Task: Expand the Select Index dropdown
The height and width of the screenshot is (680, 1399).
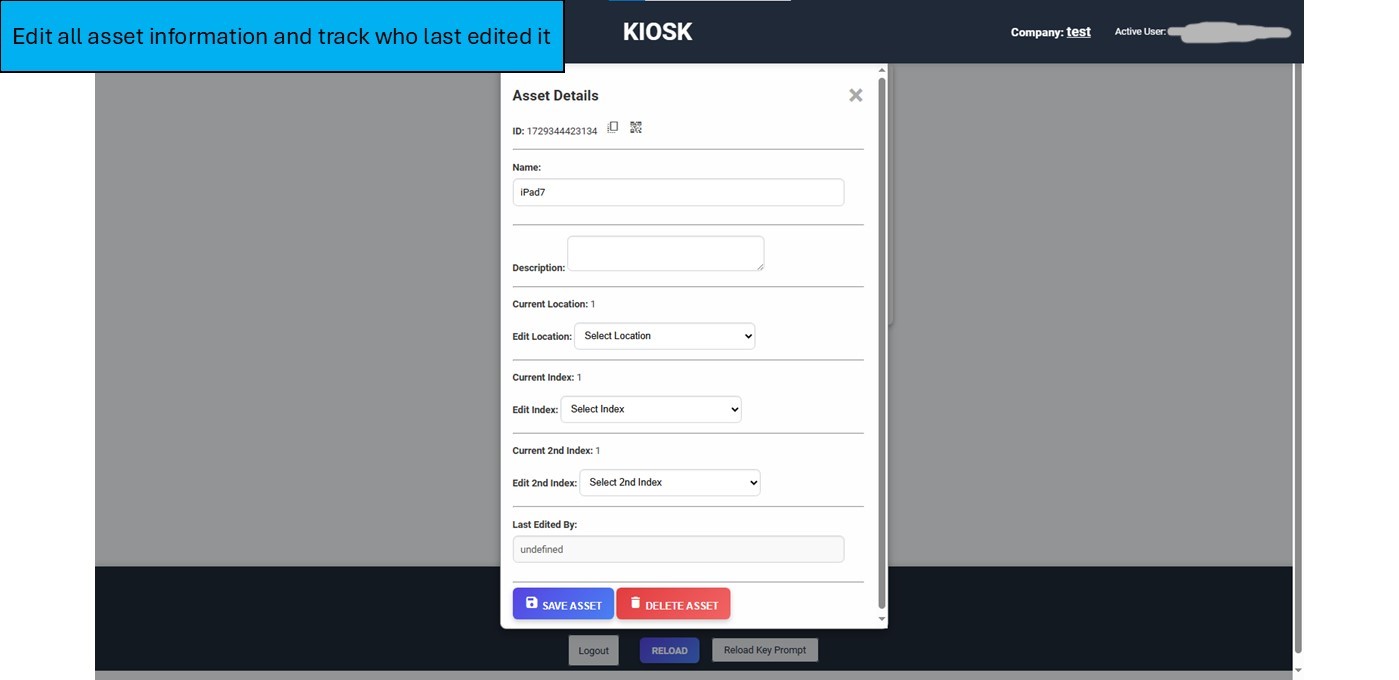Action: tap(651, 409)
